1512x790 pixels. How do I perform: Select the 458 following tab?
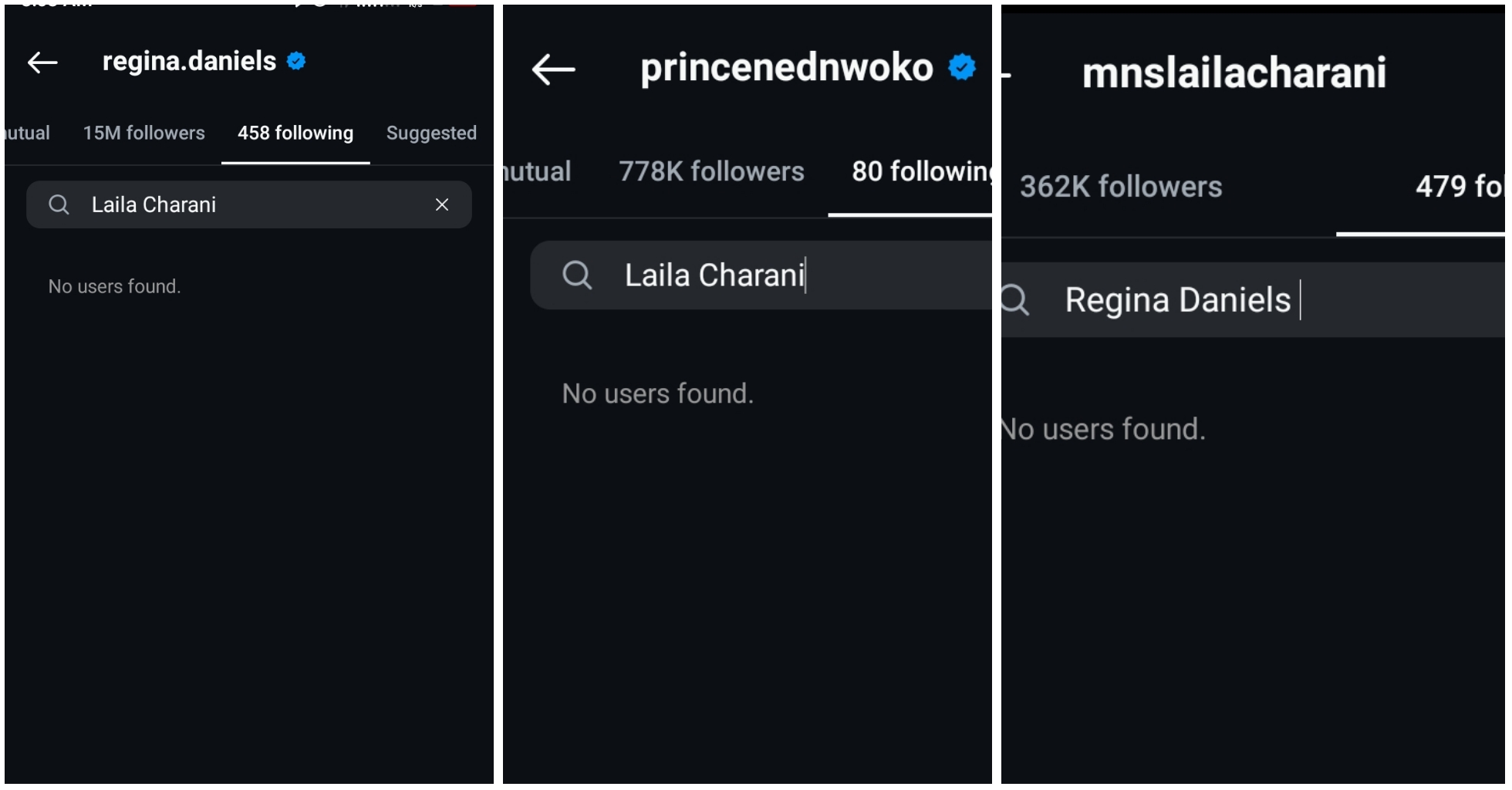[x=295, y=133]
